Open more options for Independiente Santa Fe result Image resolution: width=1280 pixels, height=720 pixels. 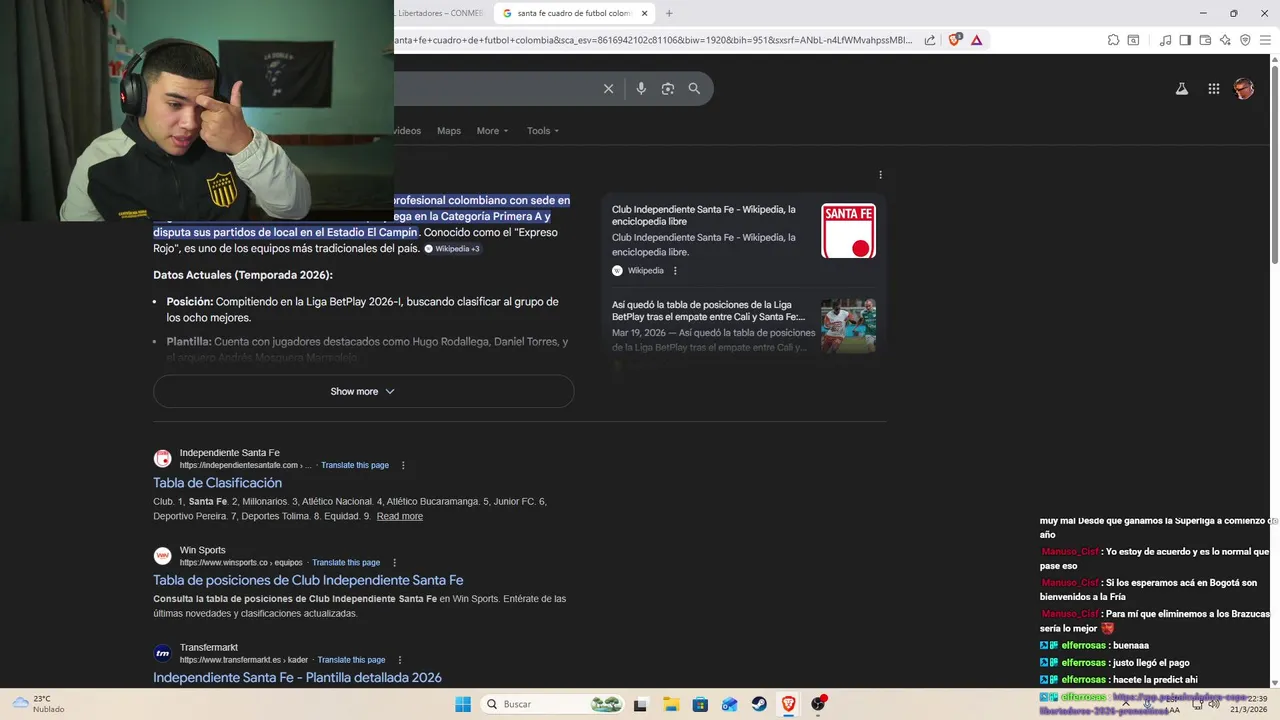point(403,465)
